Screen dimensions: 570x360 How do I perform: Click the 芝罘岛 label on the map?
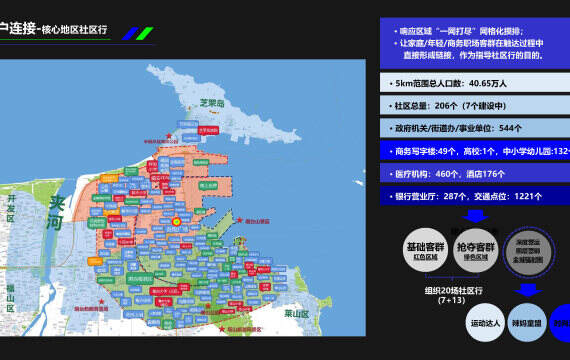(x=212, y=103)
